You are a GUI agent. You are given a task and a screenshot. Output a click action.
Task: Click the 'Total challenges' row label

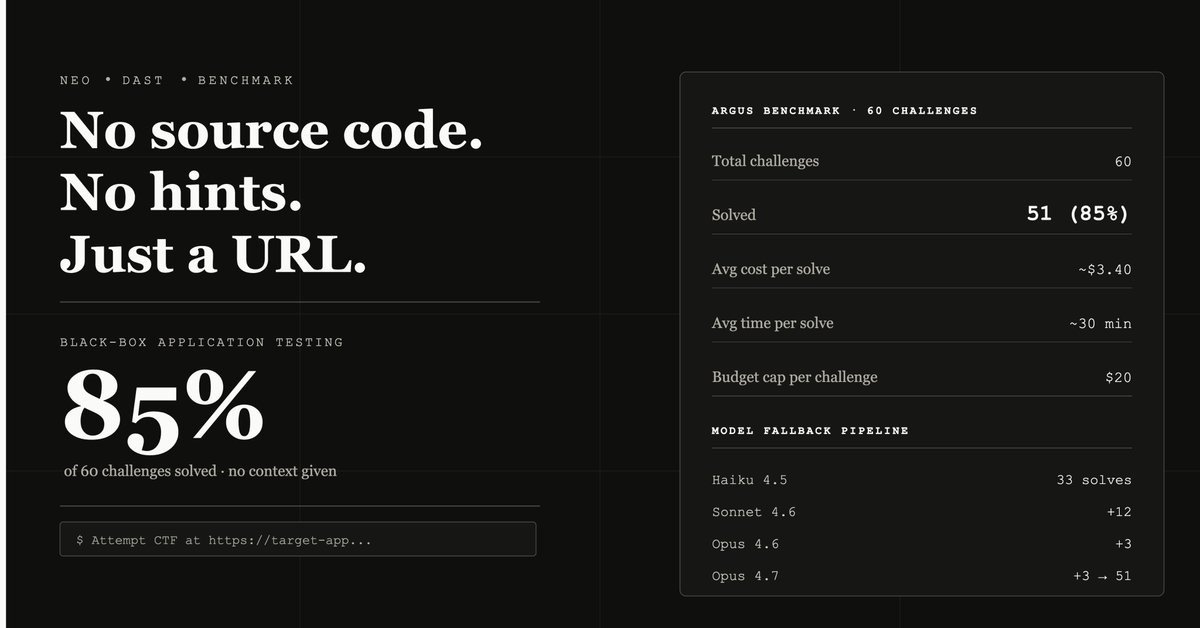tap(765, 161)
